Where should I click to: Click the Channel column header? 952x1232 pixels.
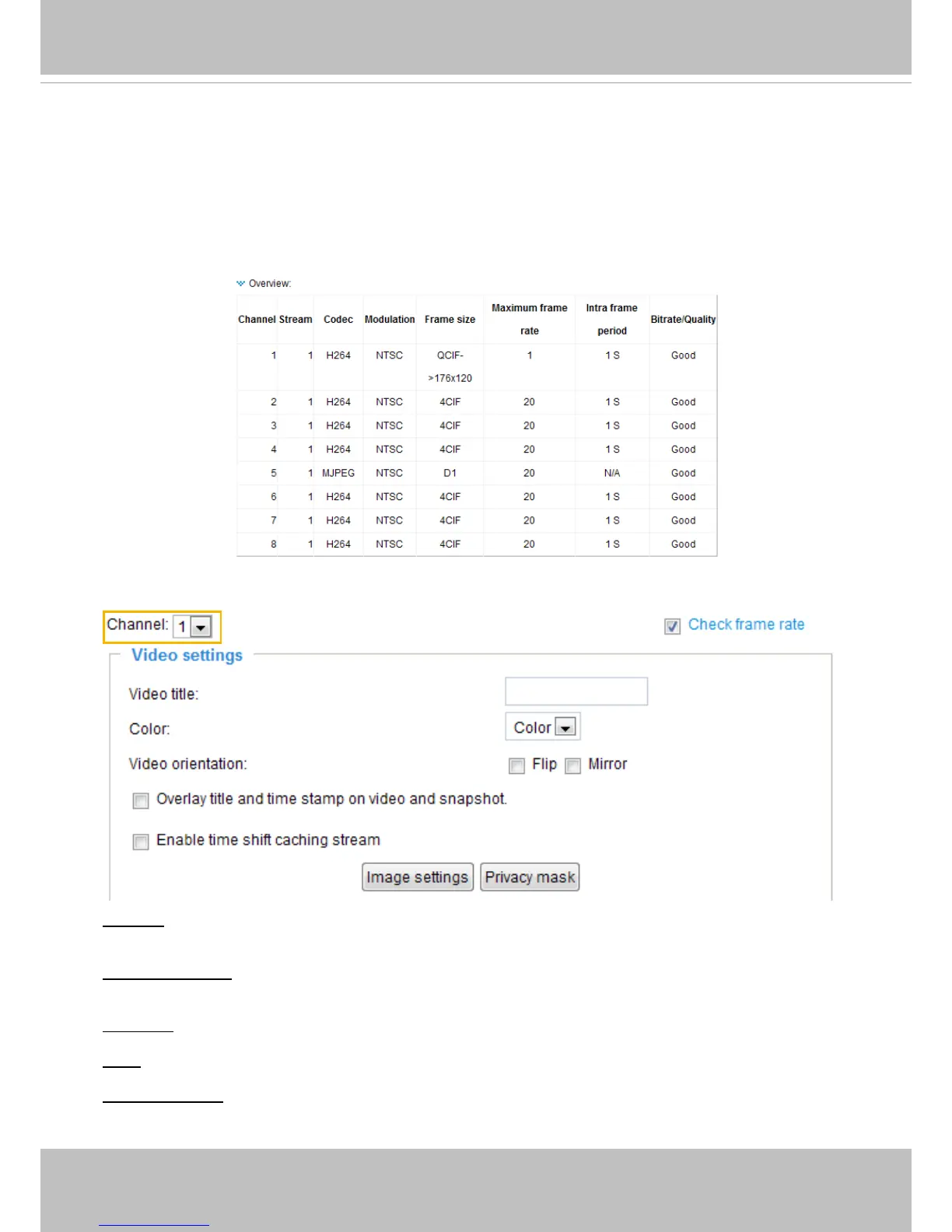257,320
